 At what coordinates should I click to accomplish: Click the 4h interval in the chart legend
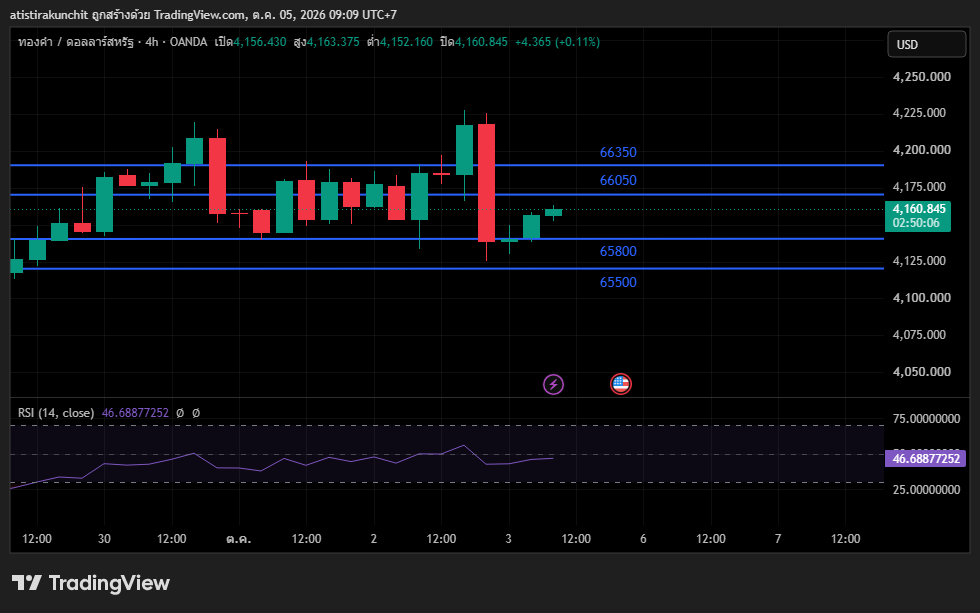click(152, 42)
